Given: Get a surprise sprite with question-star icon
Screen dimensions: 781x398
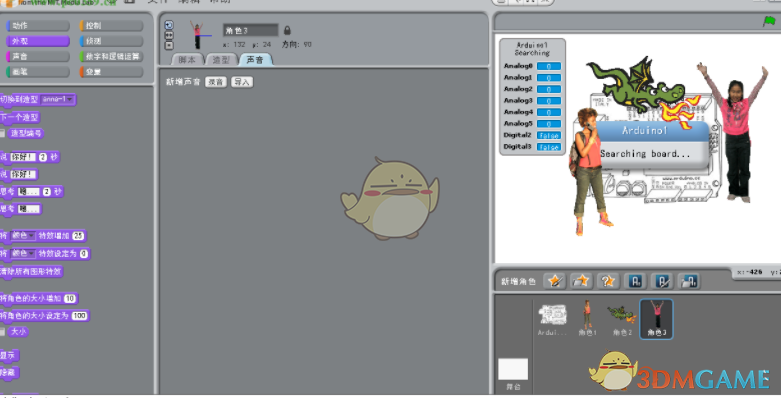Looking at the screenshot, I should [607, 281].
